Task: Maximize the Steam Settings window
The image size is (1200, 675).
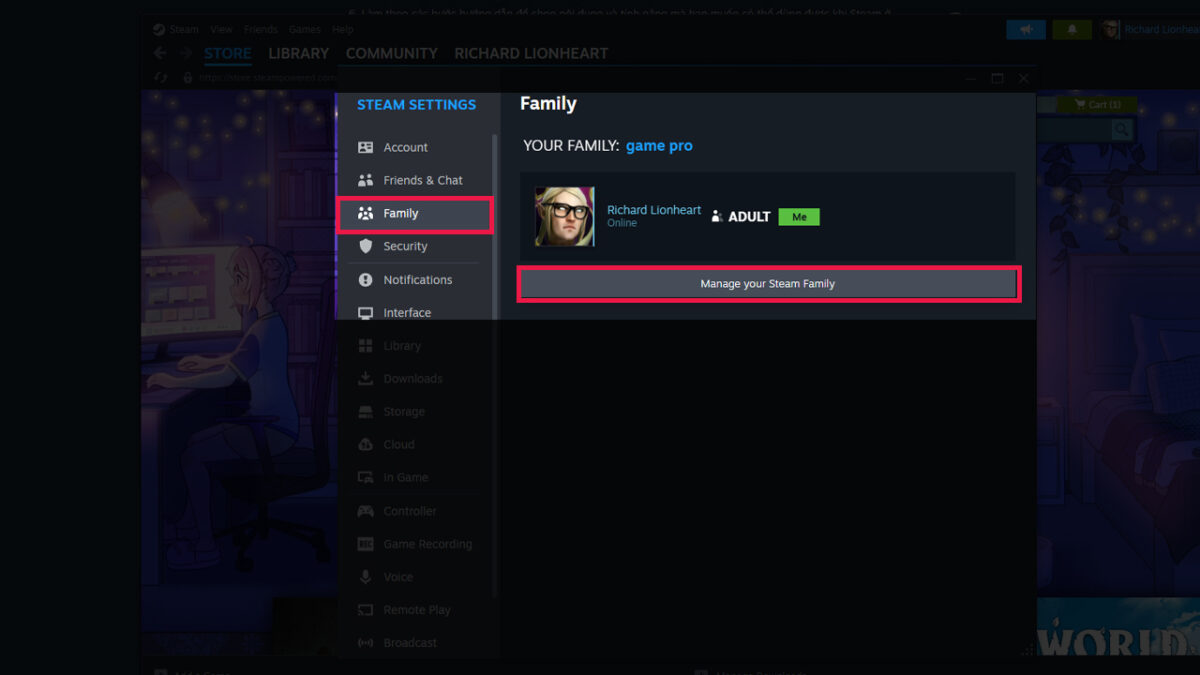Action: point(997,78)
